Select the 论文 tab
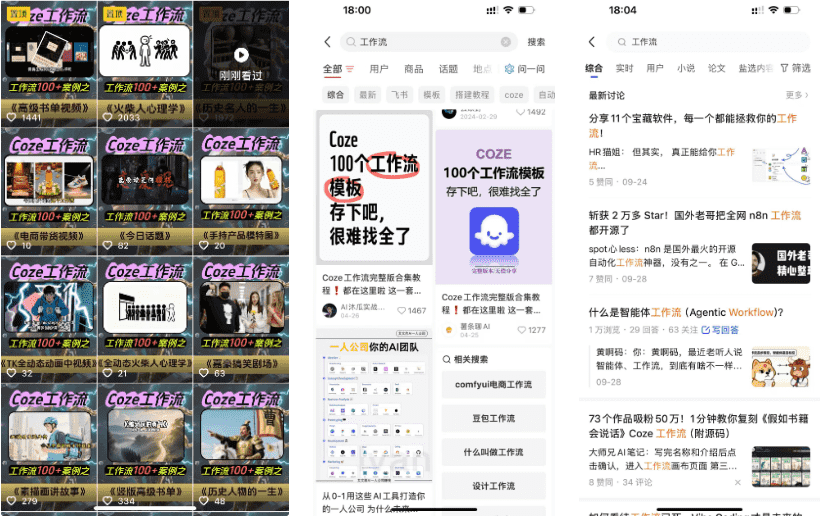This screenshot has width=823, height=516. (716, 68)
